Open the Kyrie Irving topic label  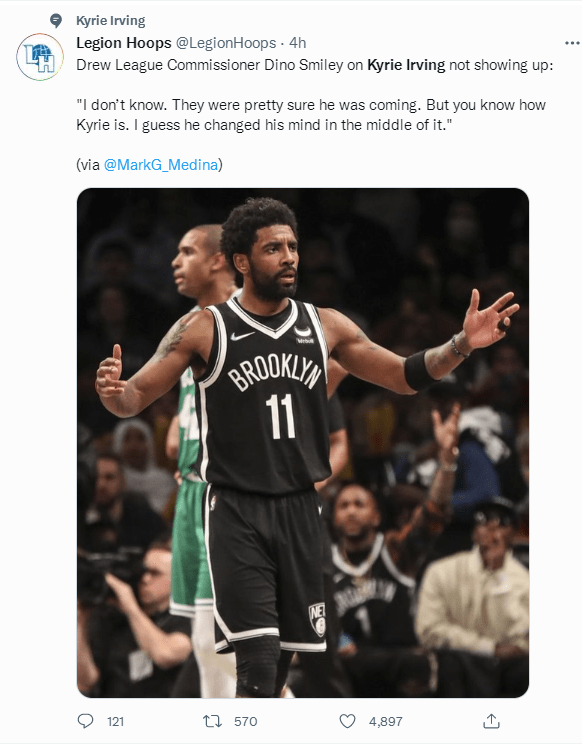110,21
